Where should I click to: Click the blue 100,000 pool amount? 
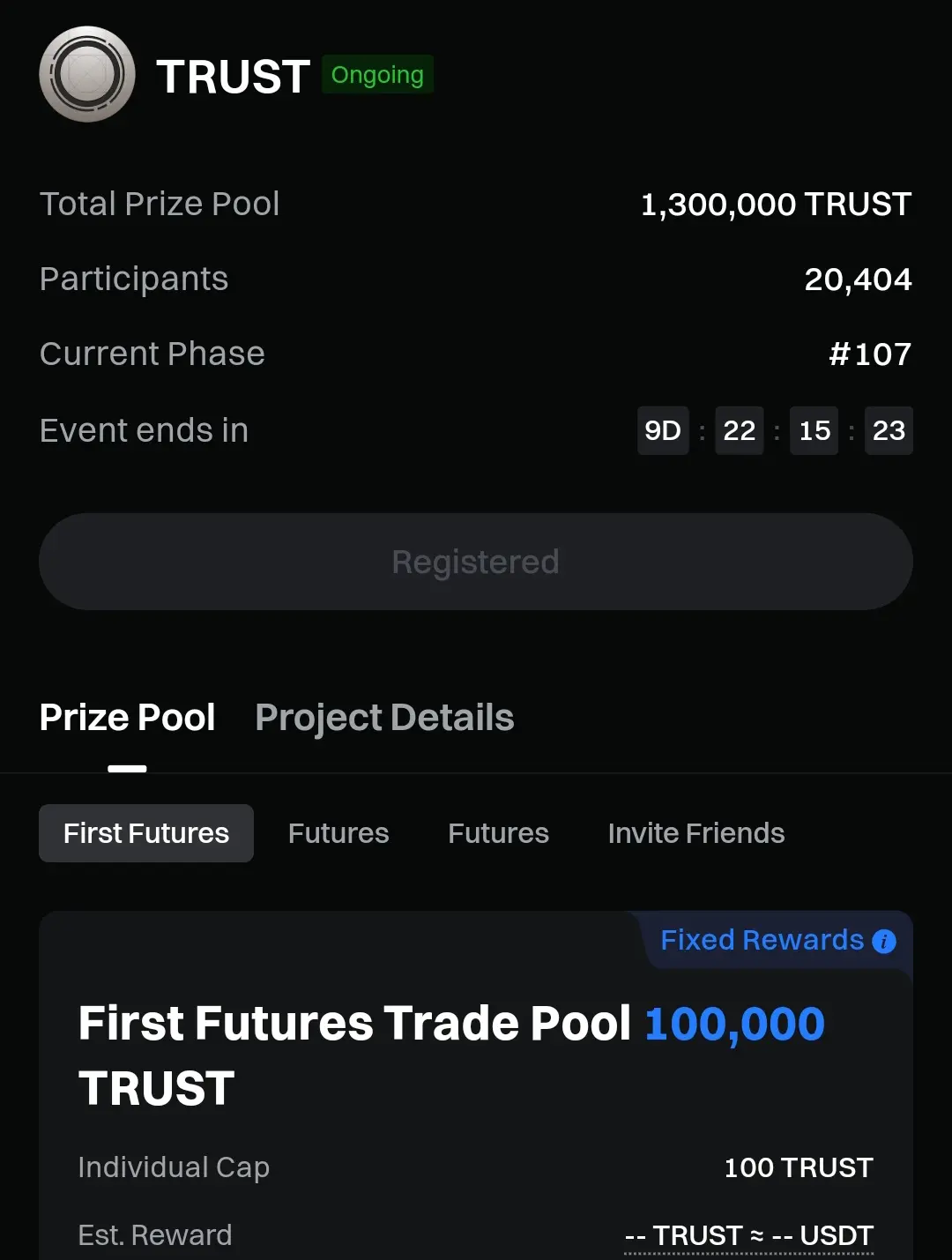click(x=734, y=1024)
